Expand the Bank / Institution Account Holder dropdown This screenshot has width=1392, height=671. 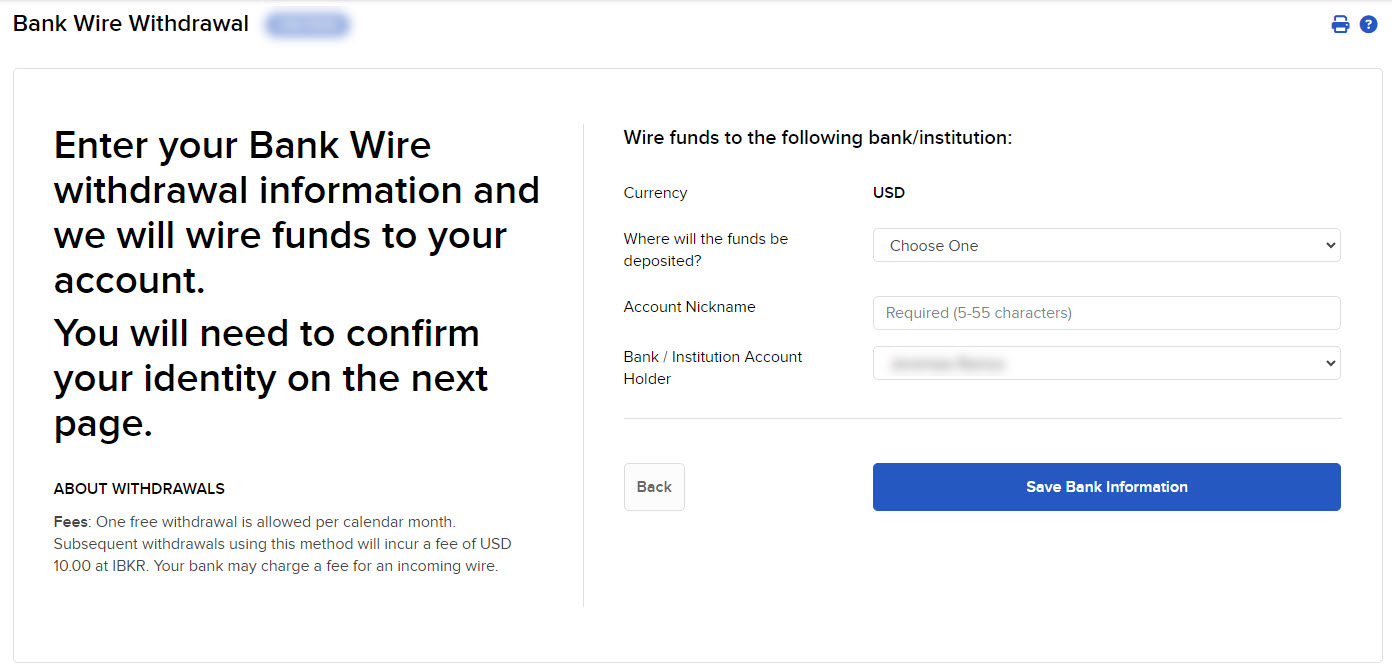[x=1106, y=363]
